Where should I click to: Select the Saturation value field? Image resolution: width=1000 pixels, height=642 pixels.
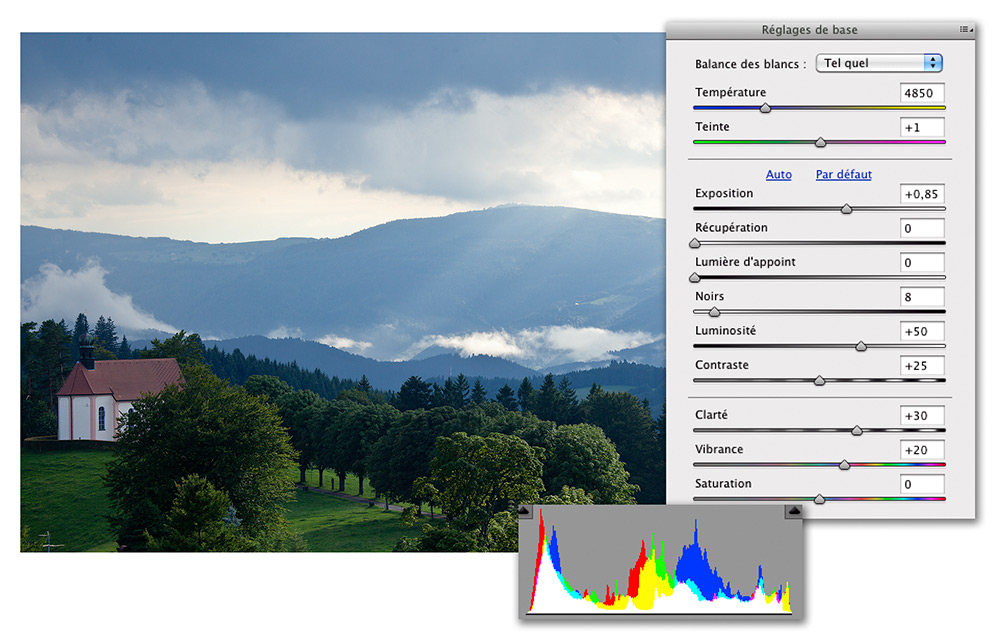tap(922, 485)
